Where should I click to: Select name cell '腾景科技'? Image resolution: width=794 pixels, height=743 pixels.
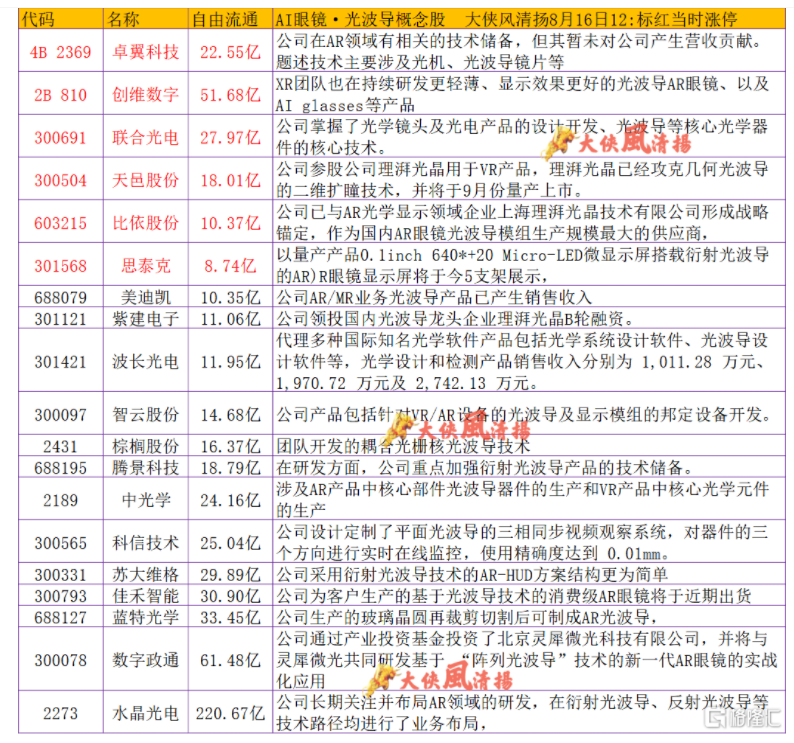(146, 467)
